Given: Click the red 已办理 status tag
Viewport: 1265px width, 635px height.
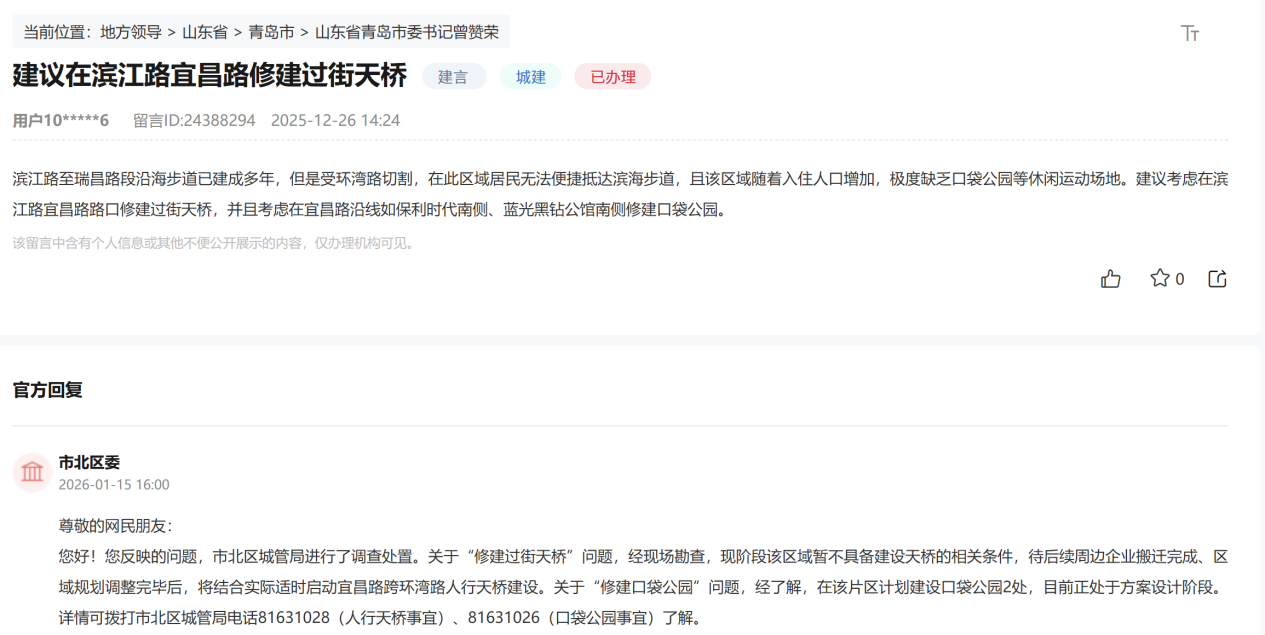Looking at the screenshot, I should tap(612, 76).
